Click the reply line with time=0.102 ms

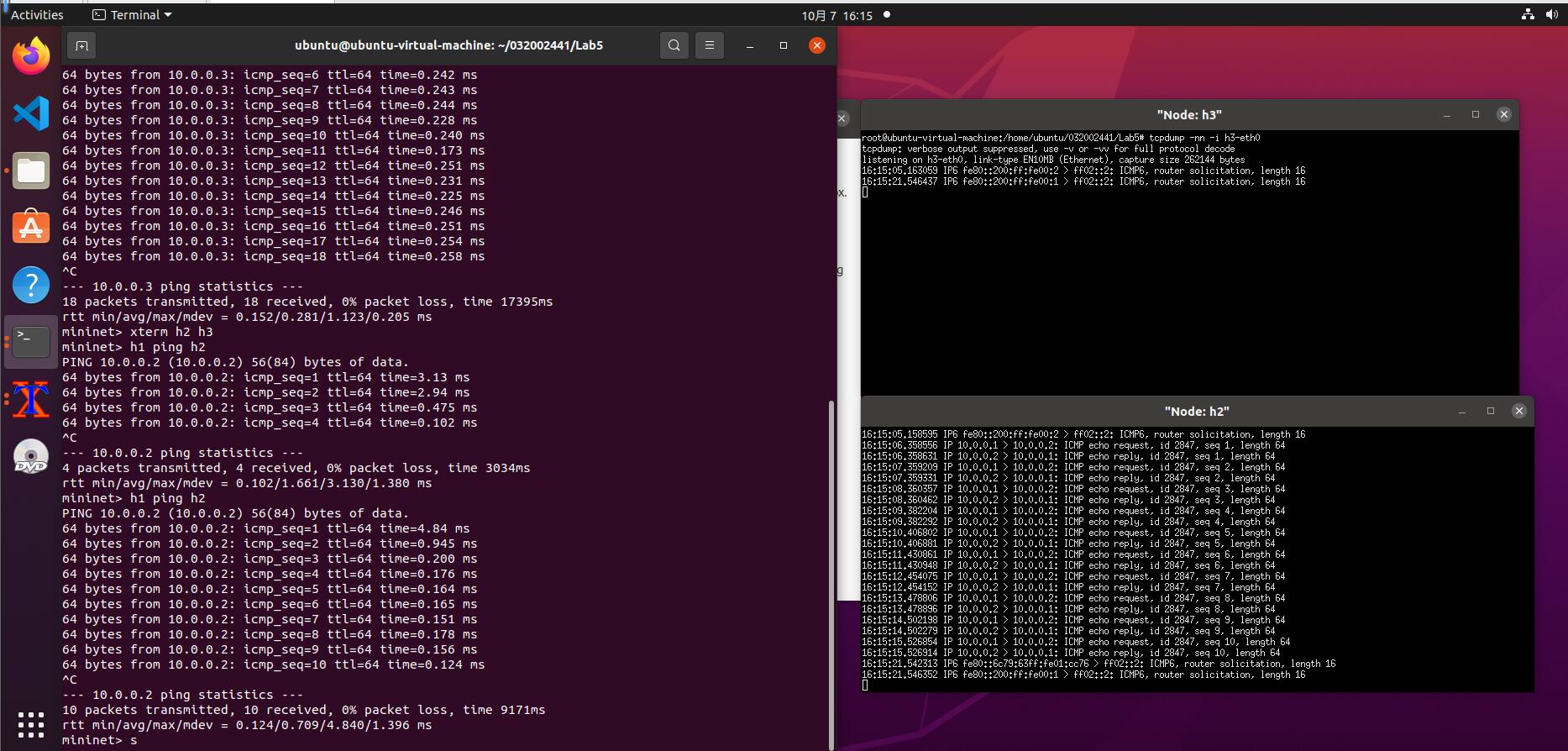(270, 423)
